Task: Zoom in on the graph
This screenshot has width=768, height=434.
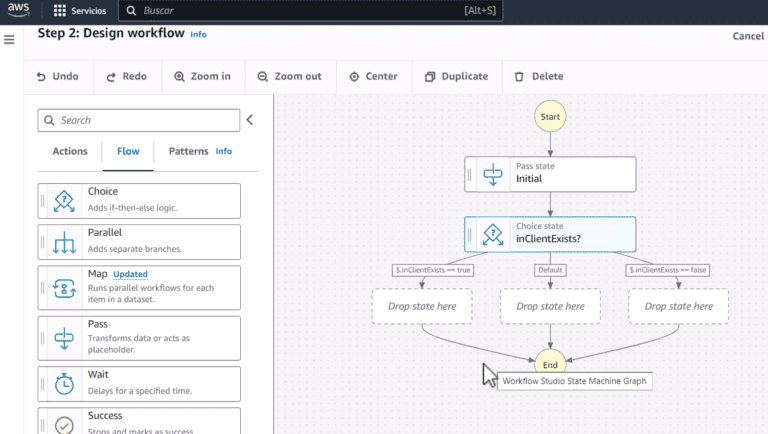Action: (x=202, y=76)
